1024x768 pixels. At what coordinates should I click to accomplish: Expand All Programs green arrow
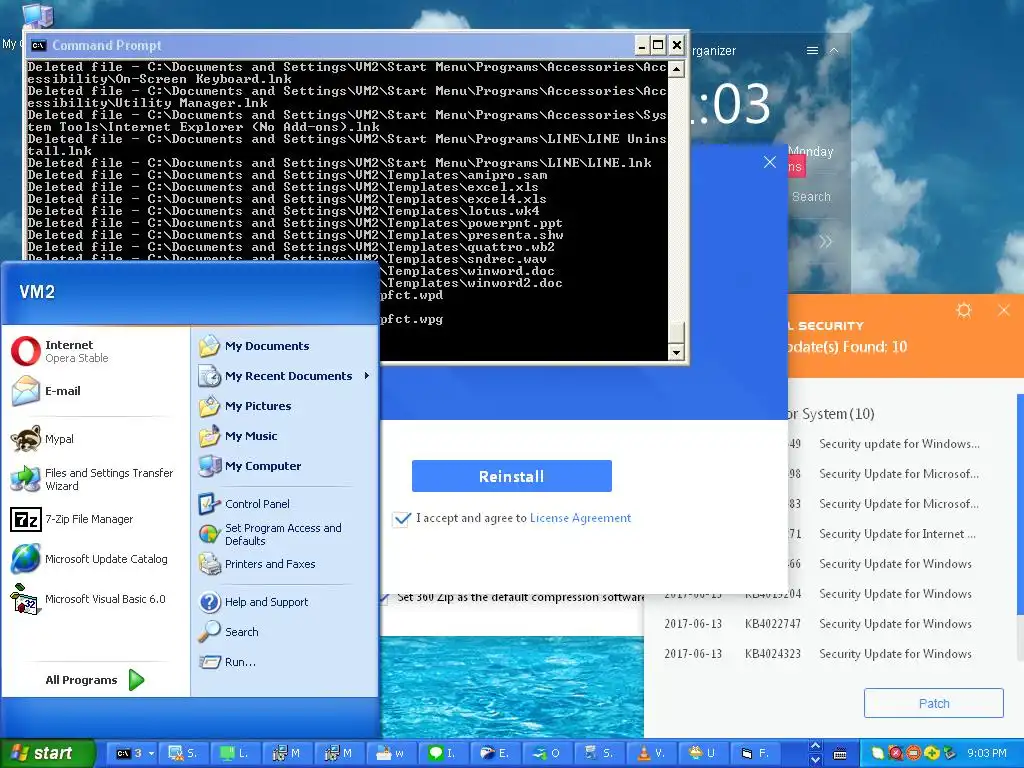136,680
